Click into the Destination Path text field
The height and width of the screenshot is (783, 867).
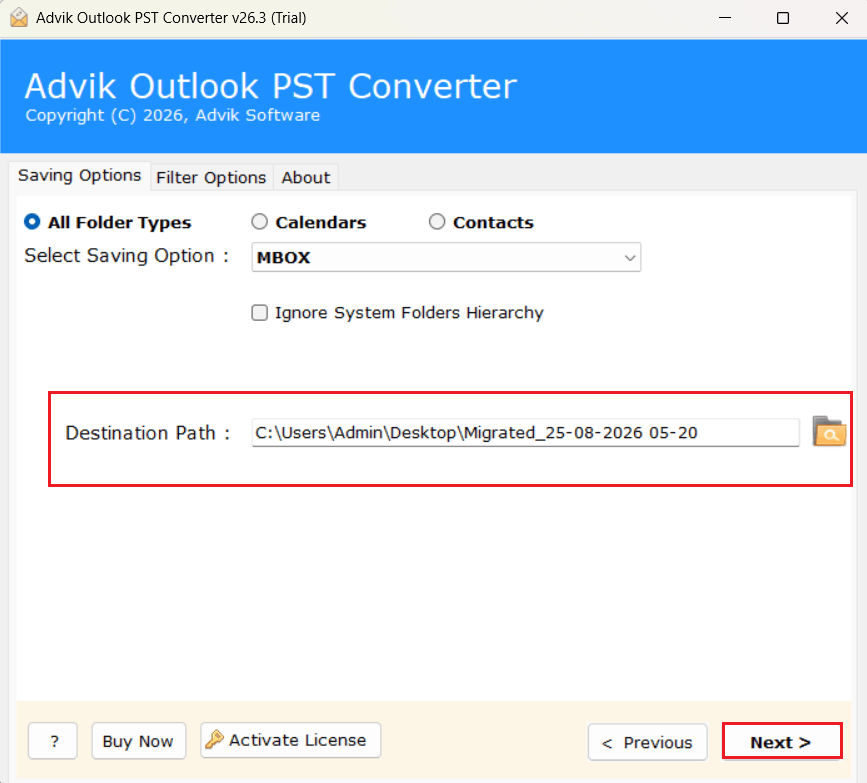coord(525,432)
